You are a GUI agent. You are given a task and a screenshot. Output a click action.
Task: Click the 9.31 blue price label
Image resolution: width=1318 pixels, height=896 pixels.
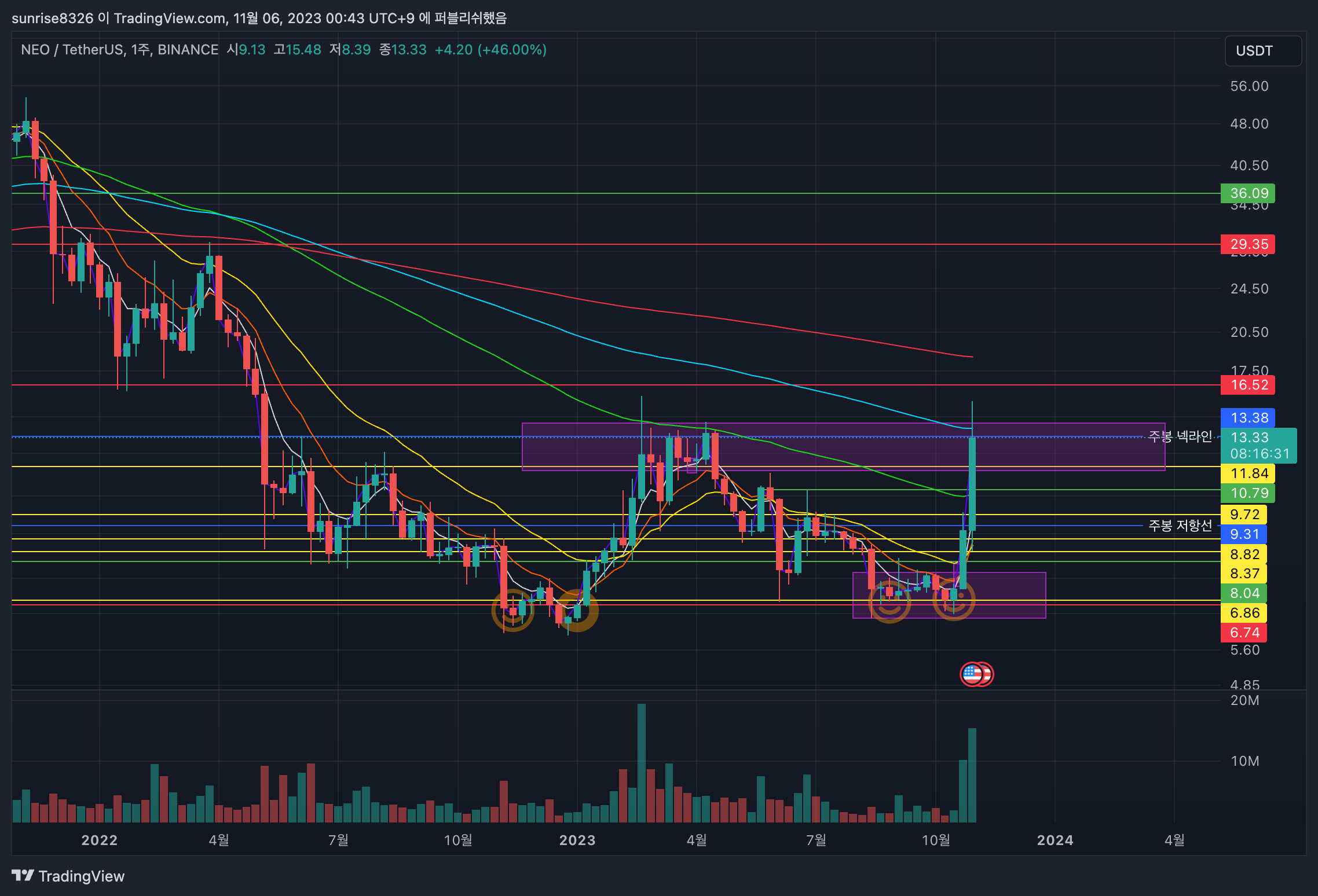pyautogui.click(x=1244, y=534)
